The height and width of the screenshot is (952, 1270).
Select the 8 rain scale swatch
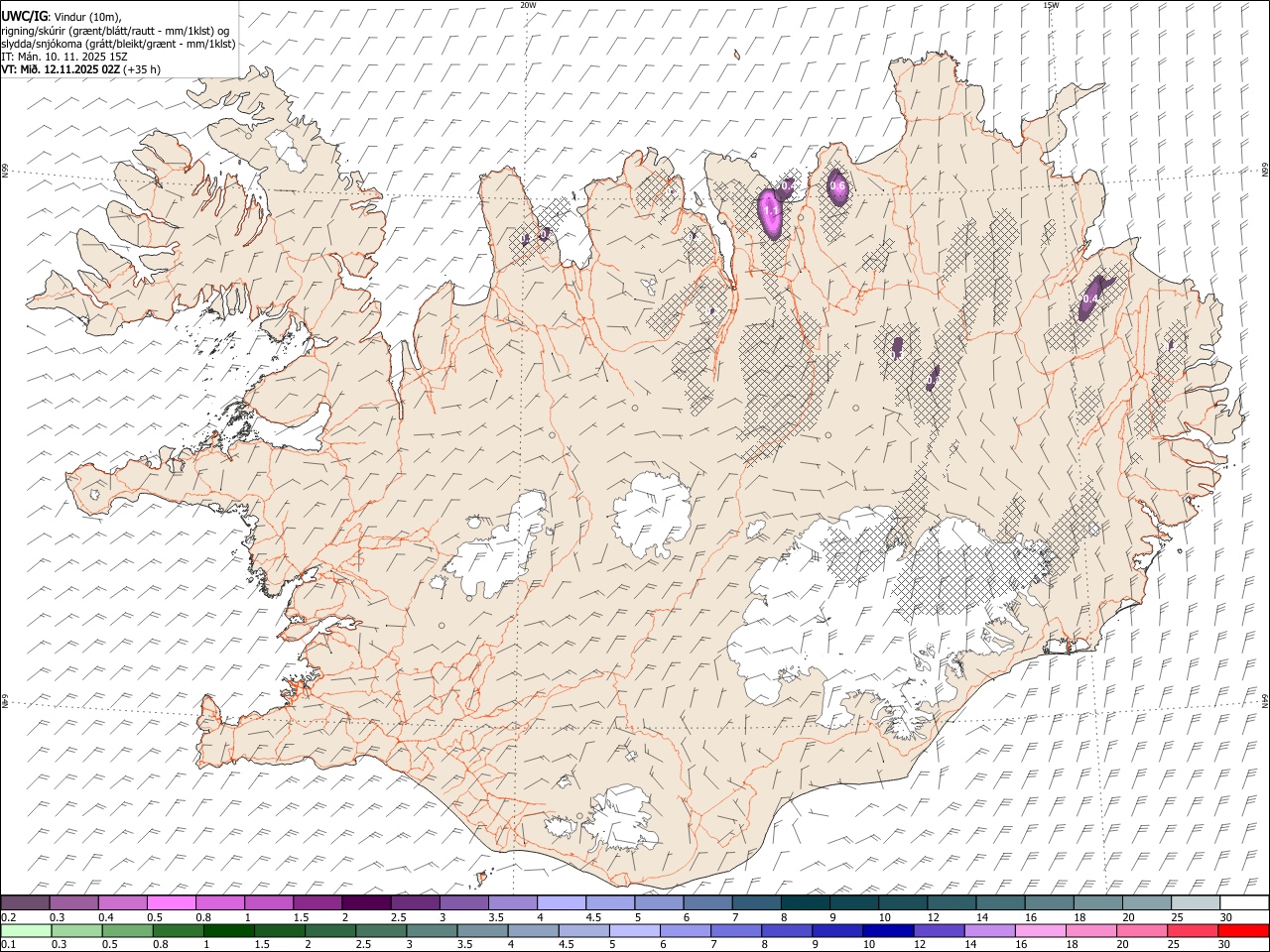(787, 930)
